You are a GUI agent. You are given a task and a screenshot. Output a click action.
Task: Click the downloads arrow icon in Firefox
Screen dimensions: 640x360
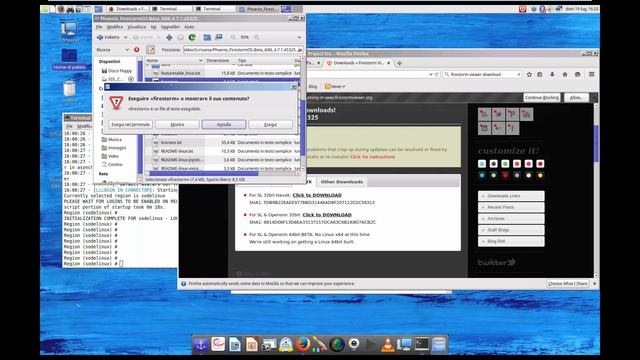coord(552,75)
